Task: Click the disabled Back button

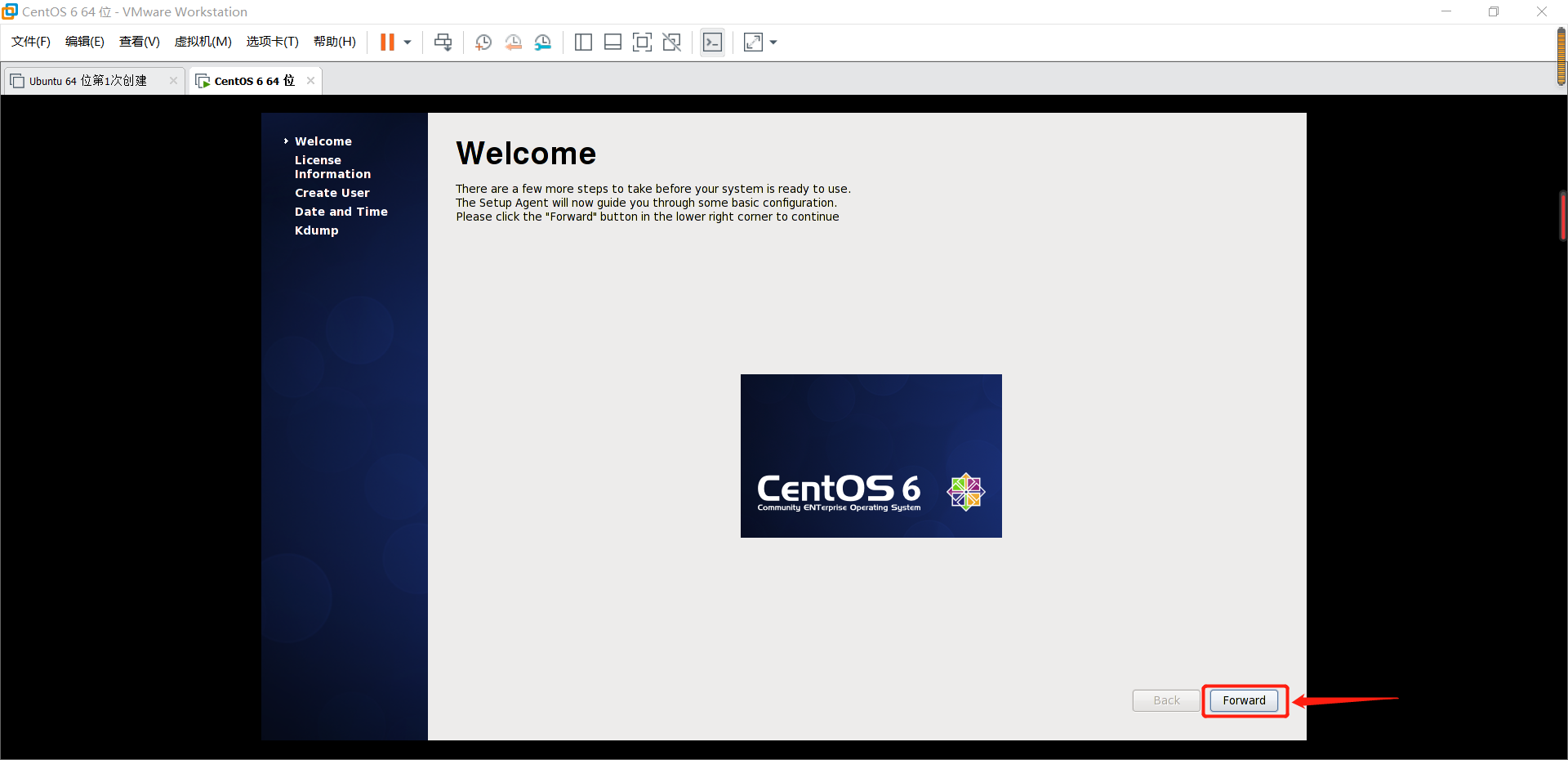Action: (x=1166, y=700)
